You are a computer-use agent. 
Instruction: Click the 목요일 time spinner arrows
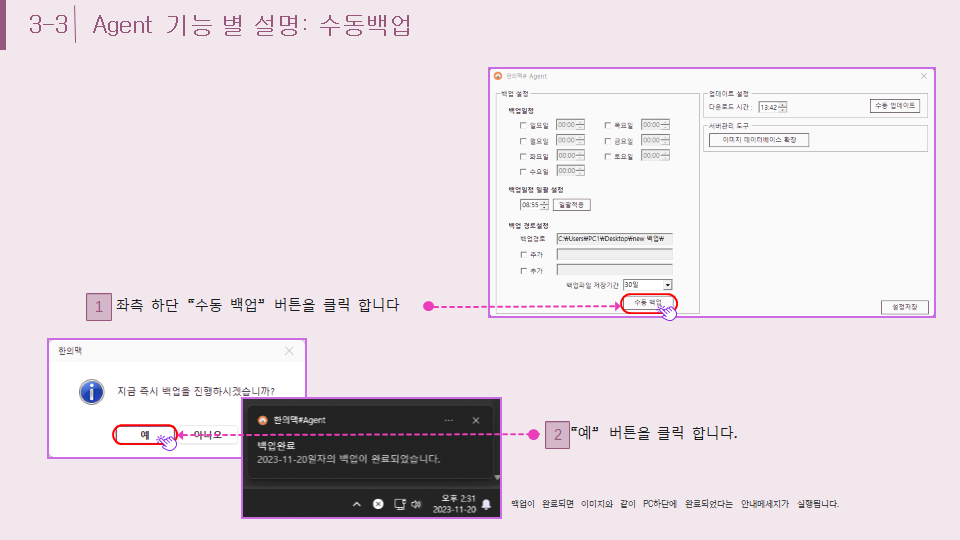coord(665,125)
